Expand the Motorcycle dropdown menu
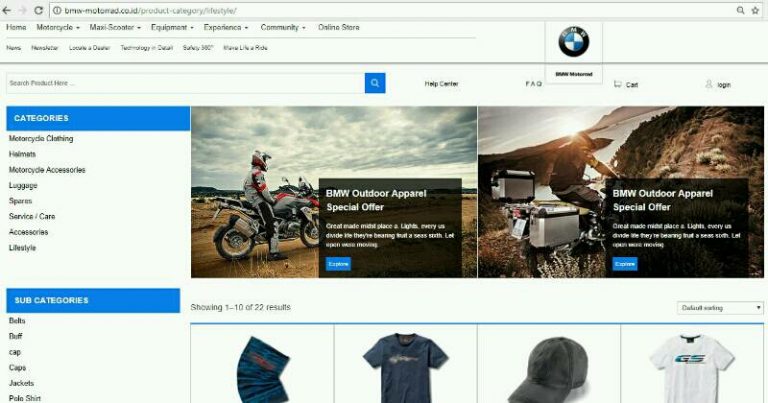Image resolution: width=768 pixels, height=403 pixels. point(58,27)
